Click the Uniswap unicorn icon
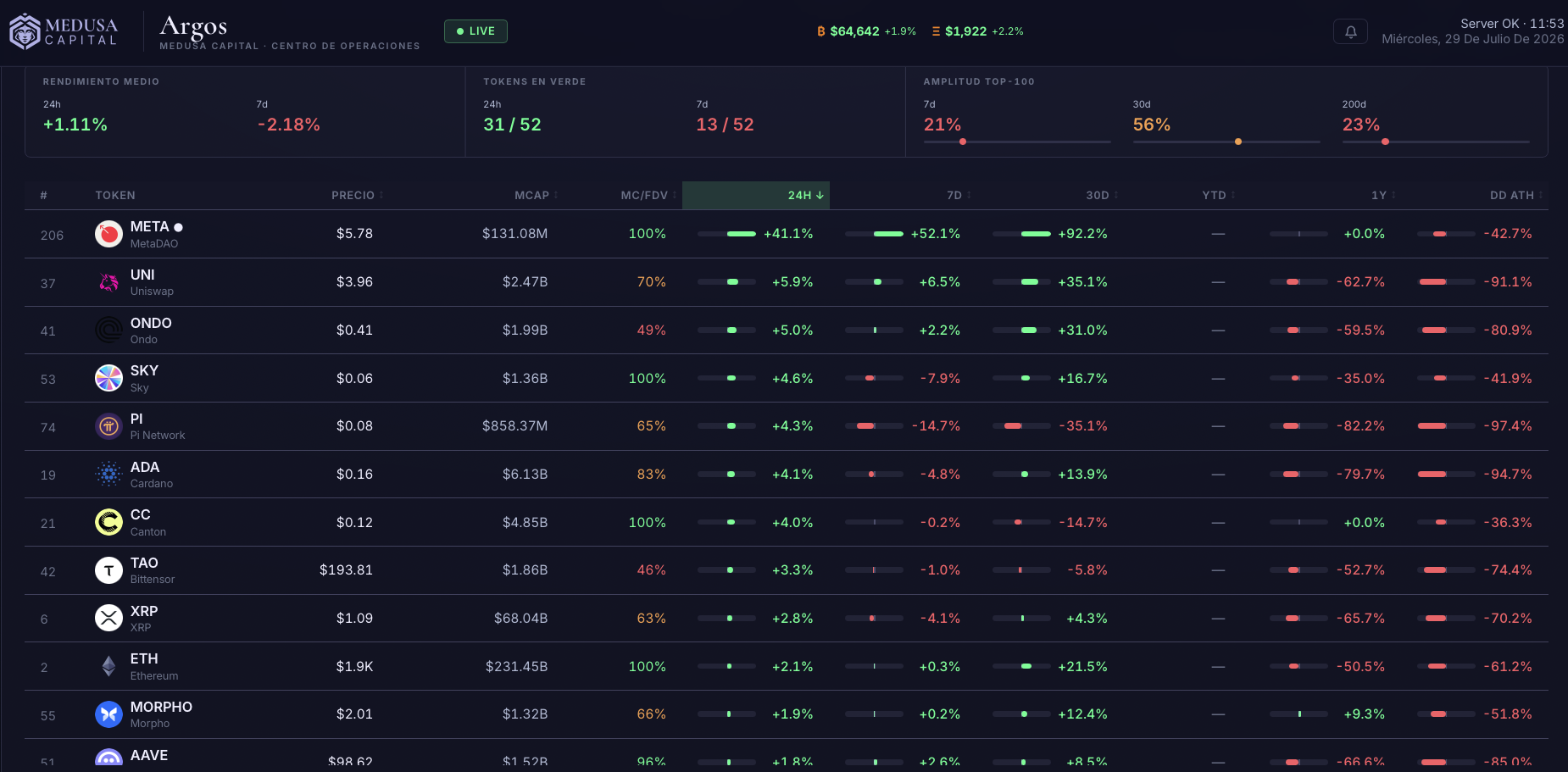Image resolution: width=1568 pixels, height=772 pixels. pos(108,282)
